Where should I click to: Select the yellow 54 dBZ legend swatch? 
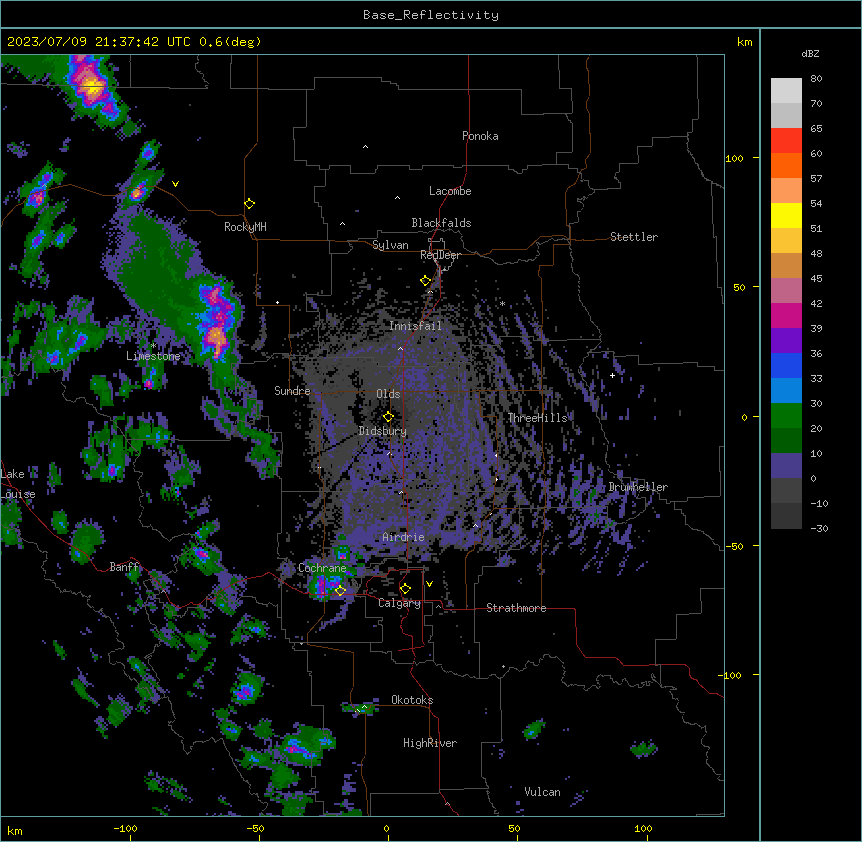[x=786, y=215]
